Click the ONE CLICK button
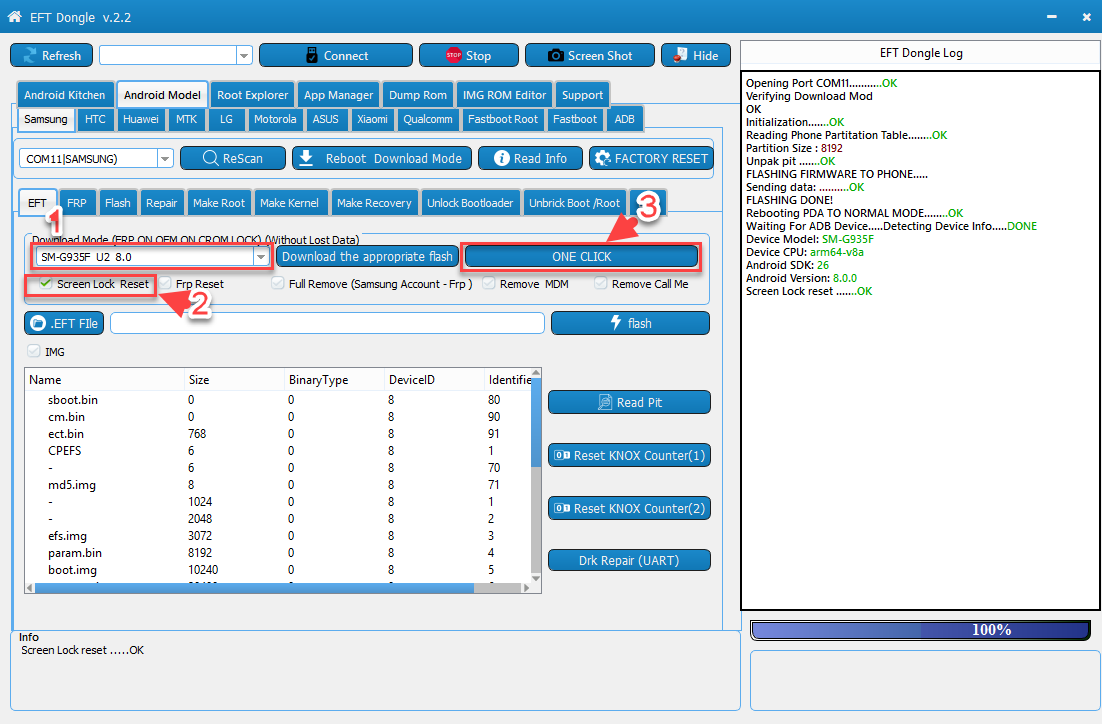 click(581, 257)
